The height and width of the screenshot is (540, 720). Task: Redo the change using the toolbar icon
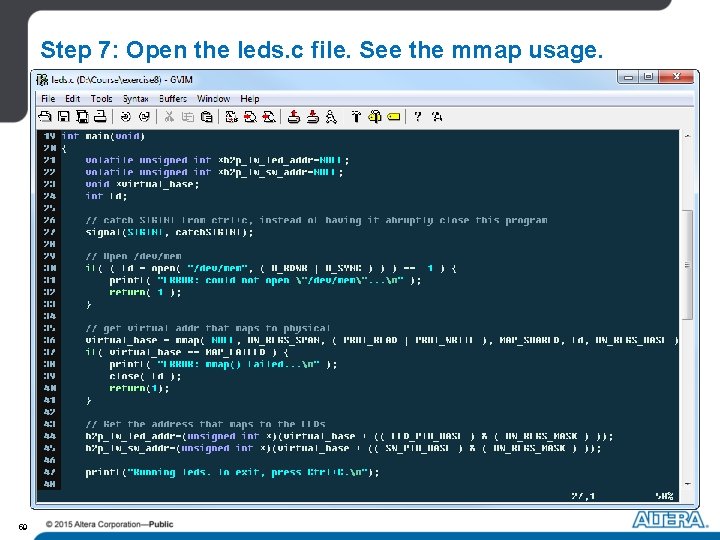pos(144,117)
